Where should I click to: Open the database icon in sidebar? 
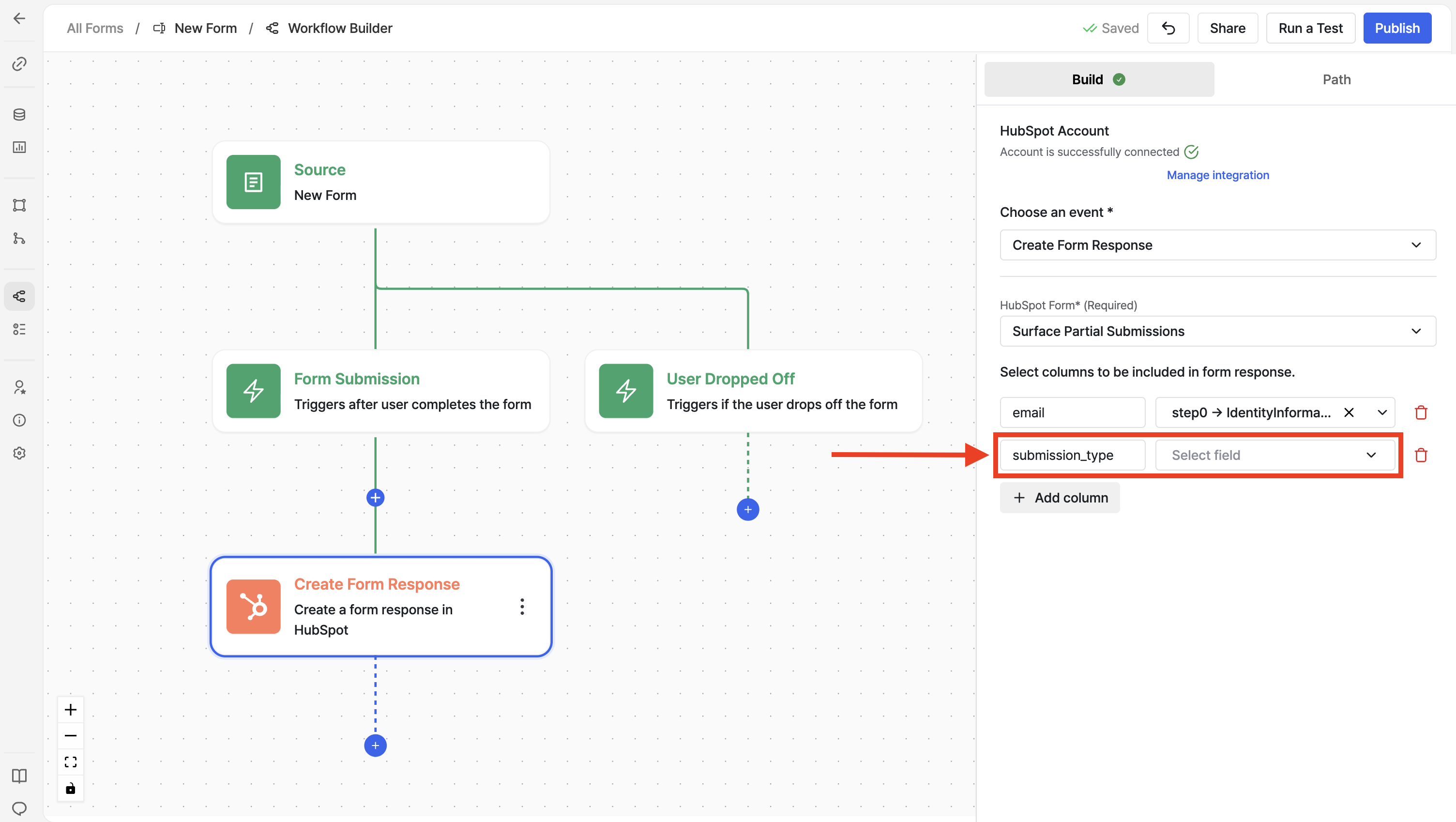pyautogui.click(x=19, y=115)
